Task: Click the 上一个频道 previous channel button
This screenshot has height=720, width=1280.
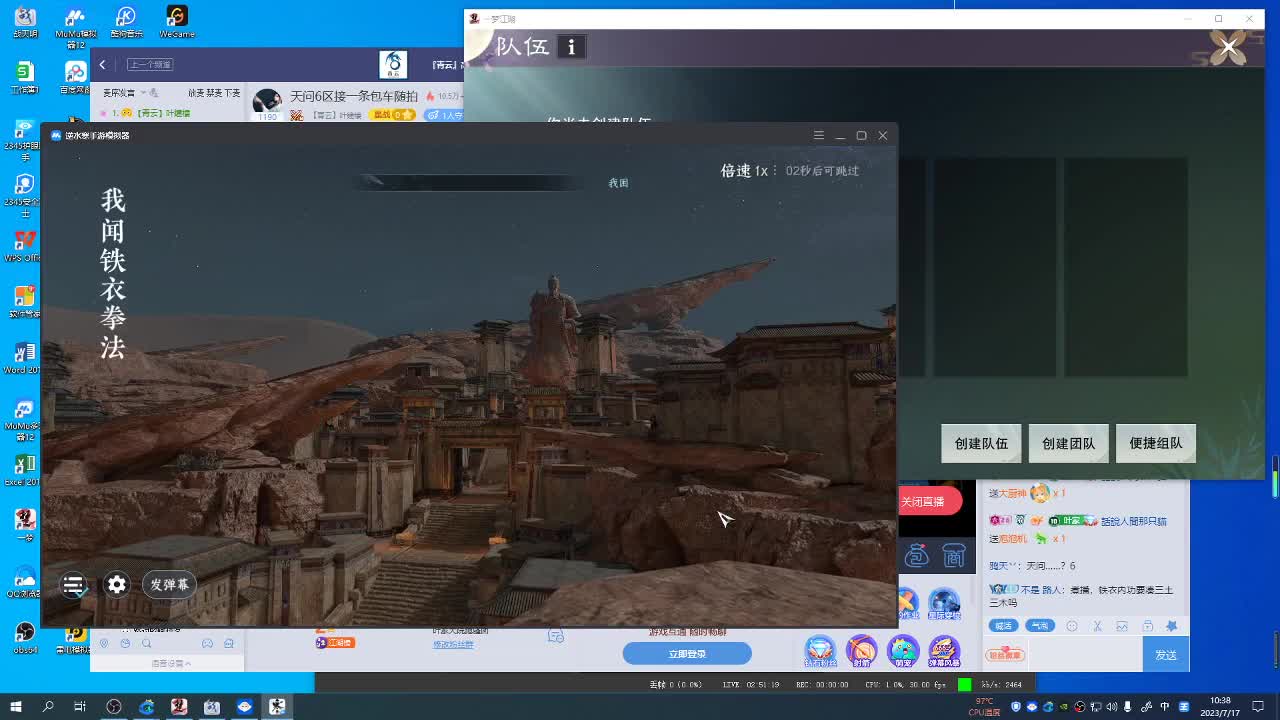Action: 150,65
